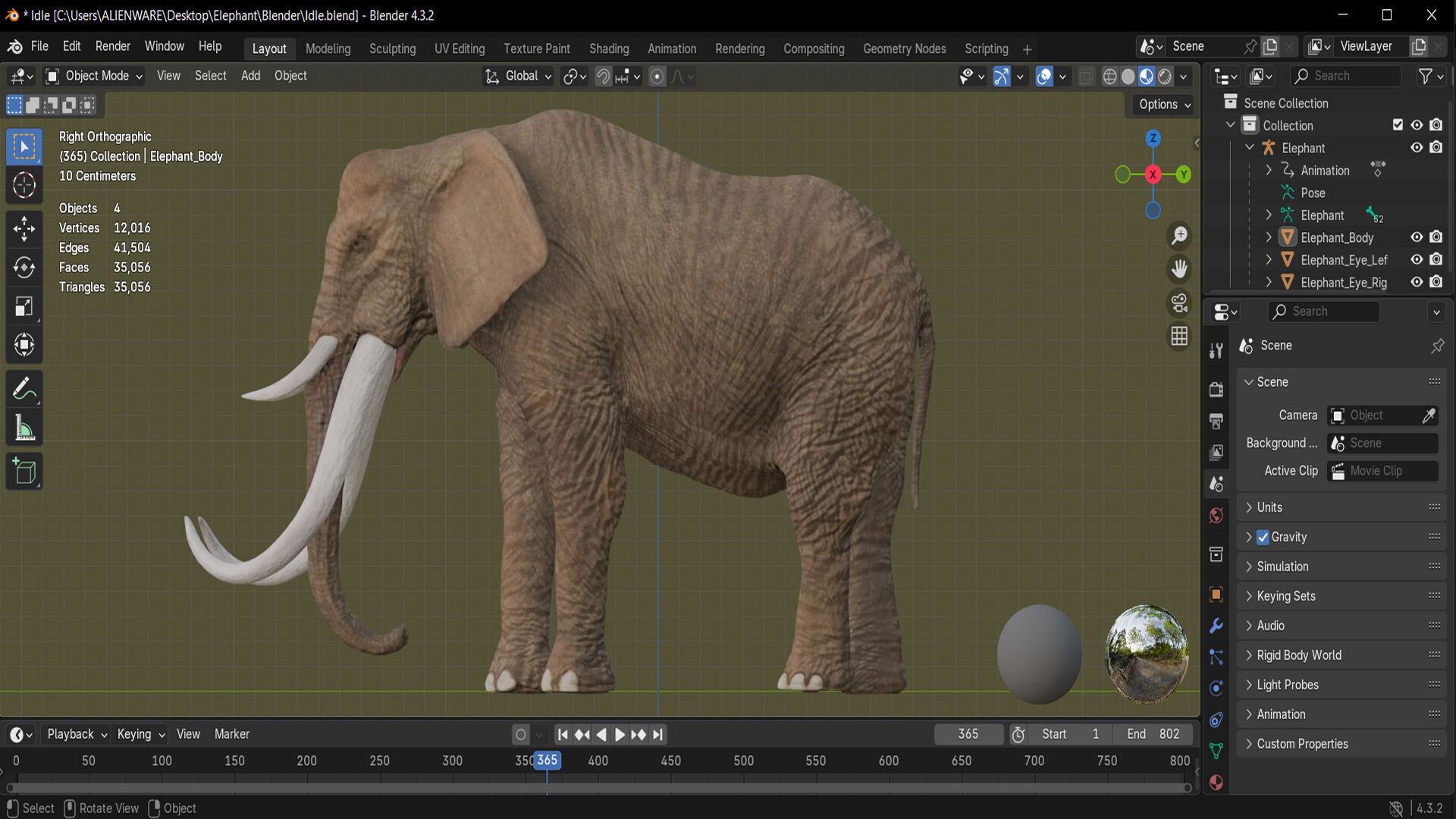The height and width of the screenshot is (819, 1456).
Task: Click the End frame field 802
Action: [x=1154, y=734]
